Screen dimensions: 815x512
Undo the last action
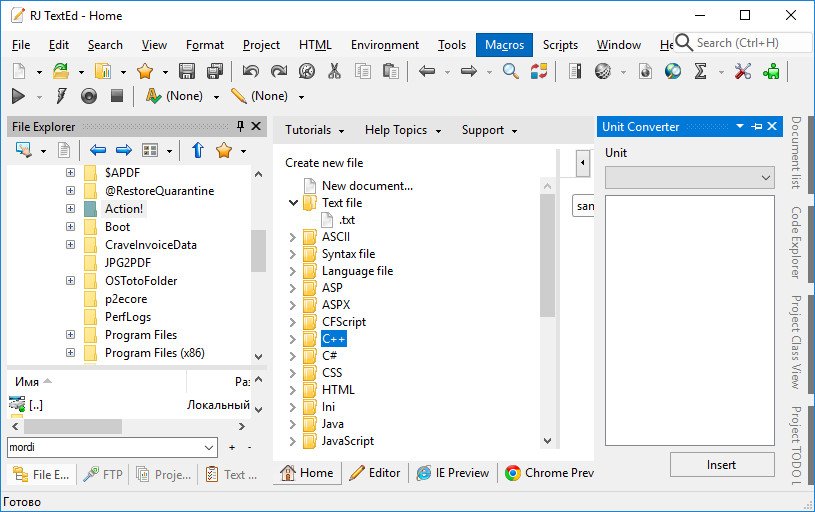click(251, 71)
